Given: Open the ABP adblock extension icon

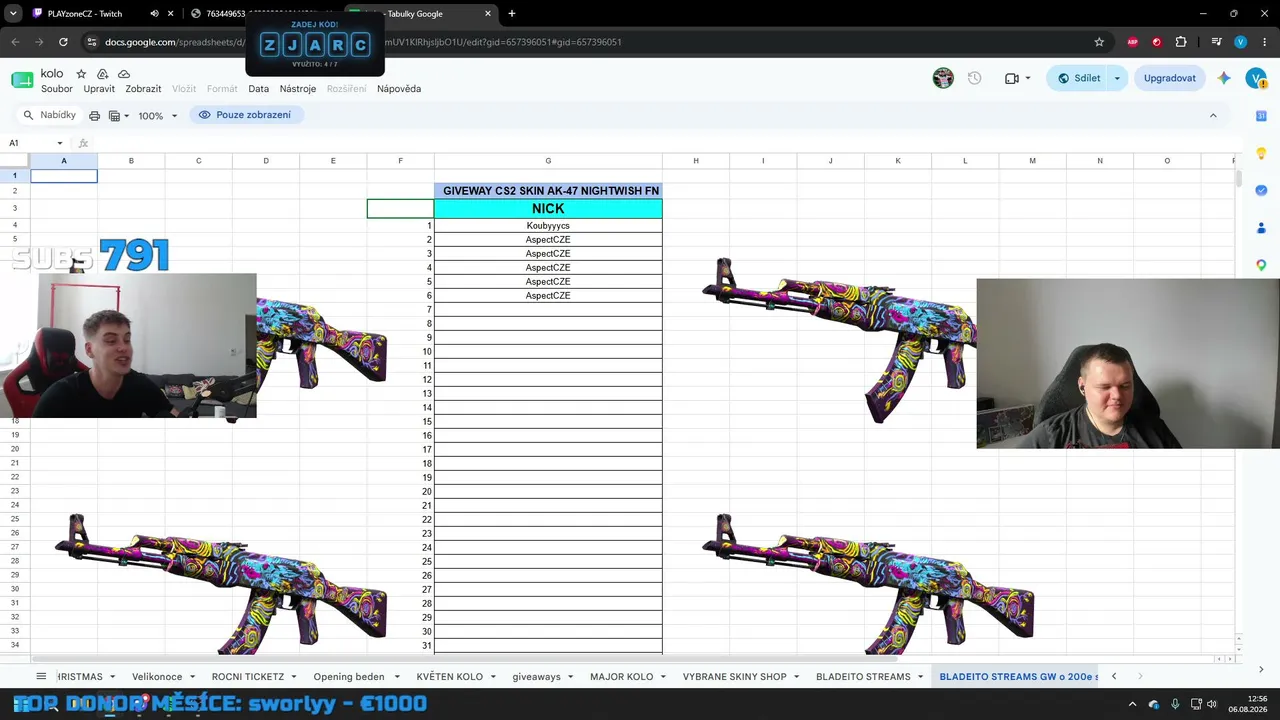Looking at the screenshot, I should coord(1133,42).
